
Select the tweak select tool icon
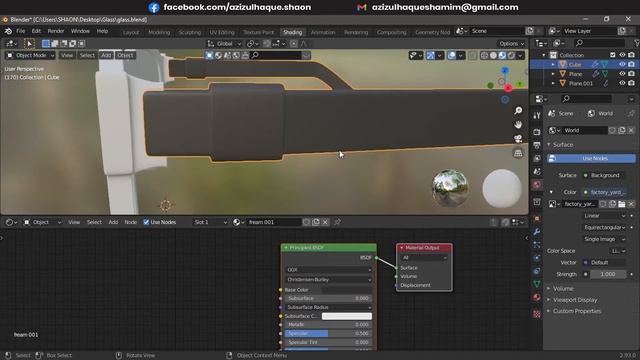pos(29,43)
